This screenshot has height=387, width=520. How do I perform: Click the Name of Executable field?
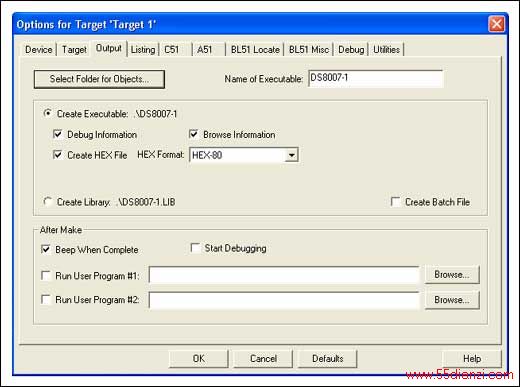376,78
